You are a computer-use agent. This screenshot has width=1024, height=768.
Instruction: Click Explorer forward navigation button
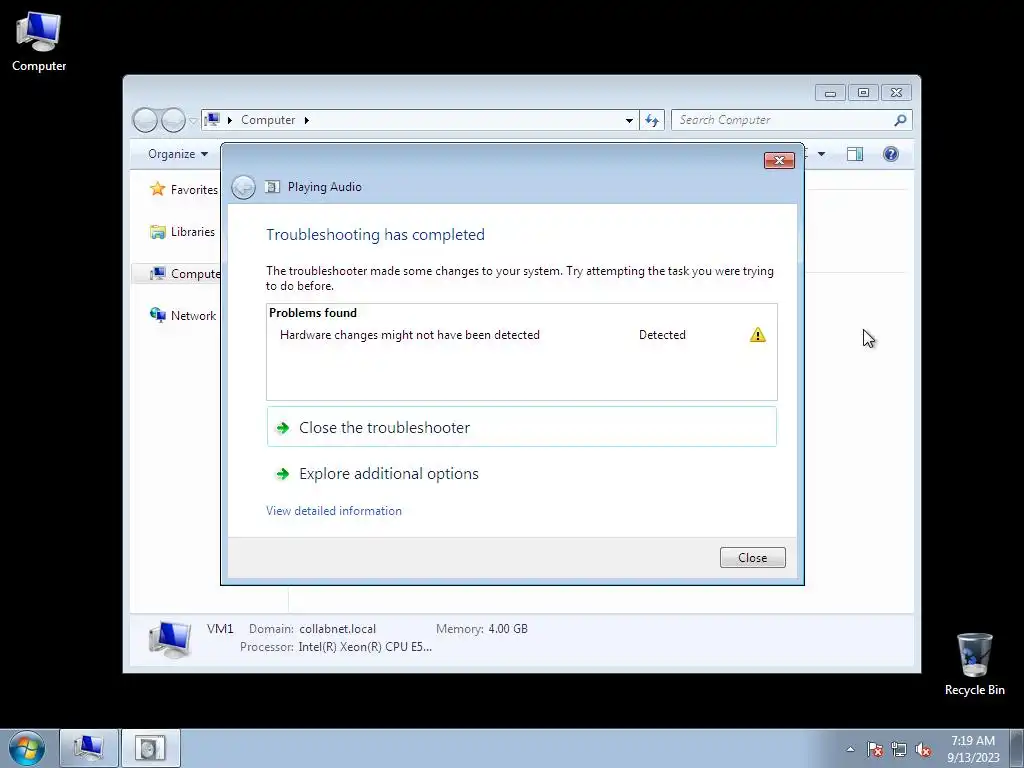tap(173, 120)
